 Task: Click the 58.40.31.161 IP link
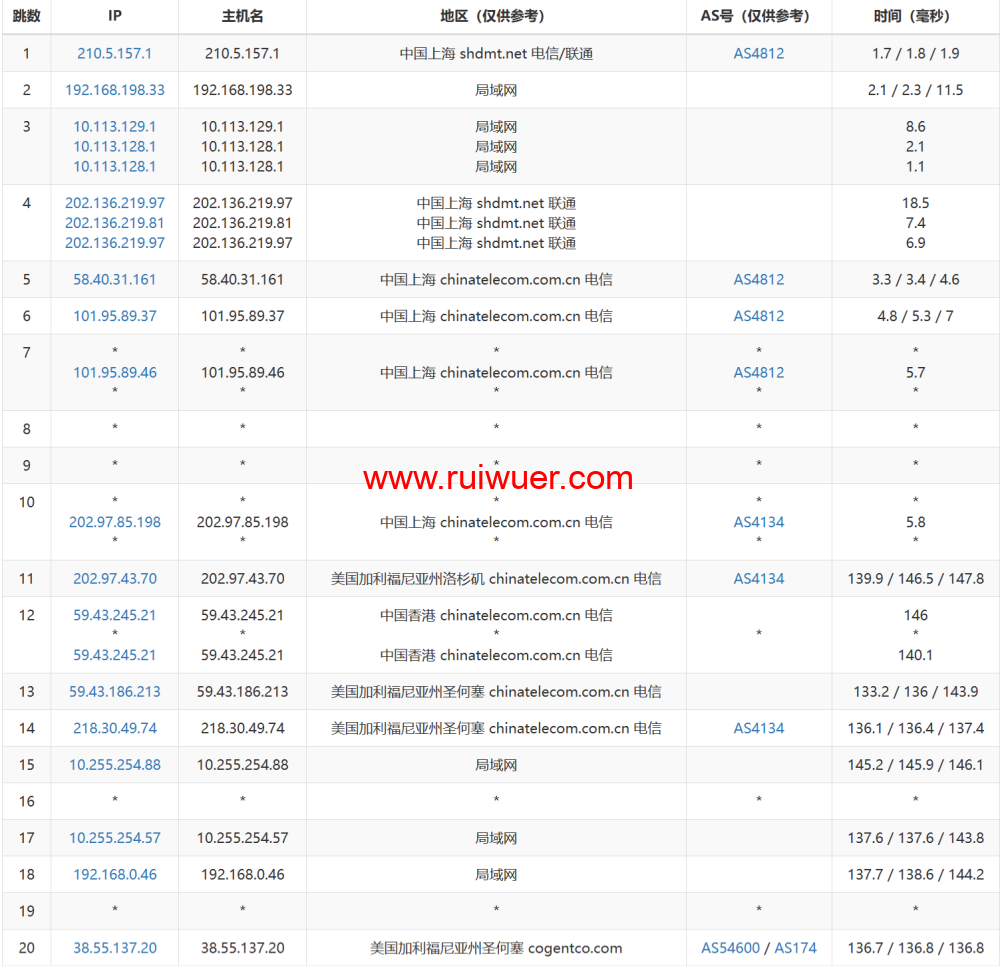pos(114,280)
